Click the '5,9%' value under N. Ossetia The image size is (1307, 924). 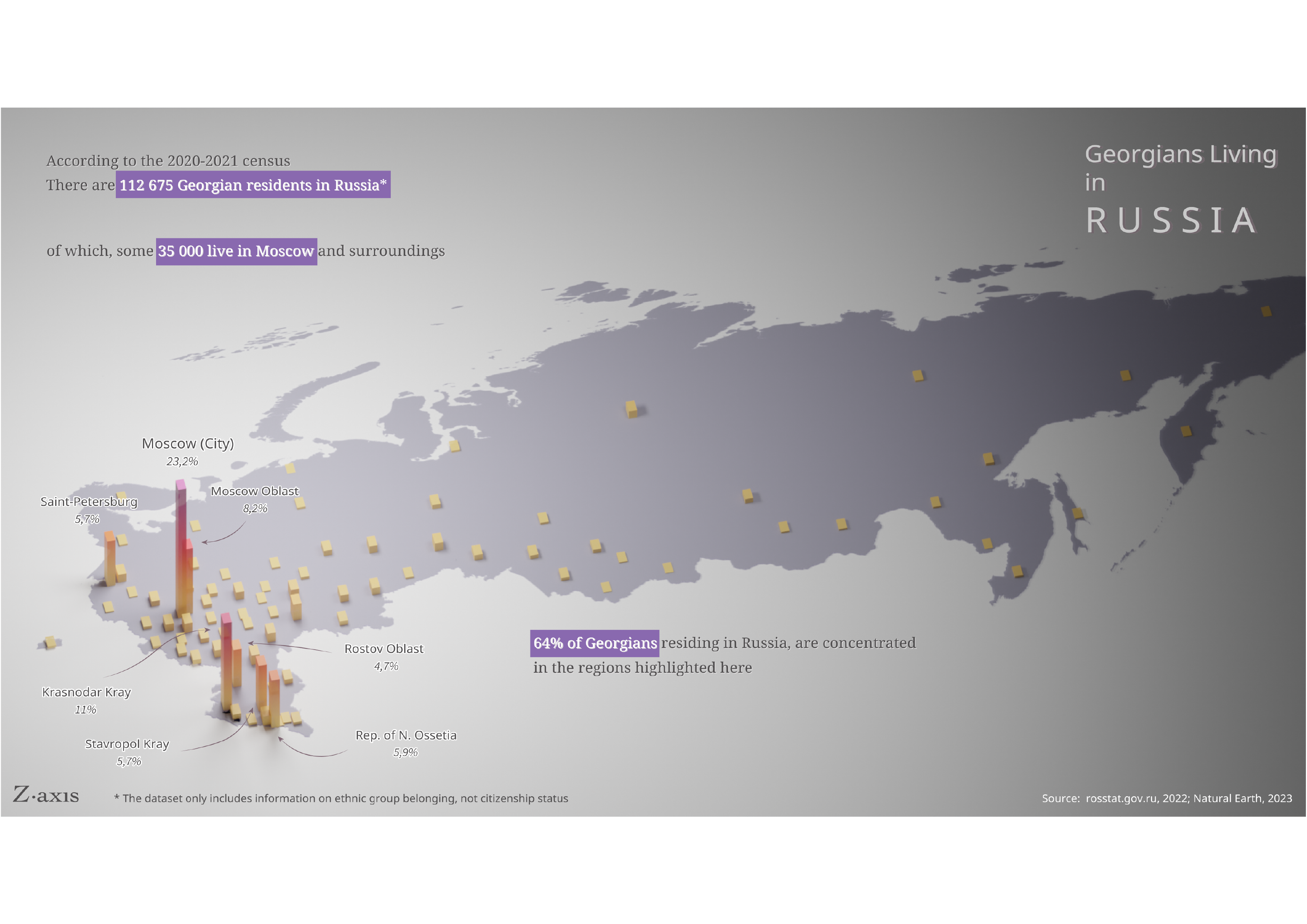(x=405, y=753)
